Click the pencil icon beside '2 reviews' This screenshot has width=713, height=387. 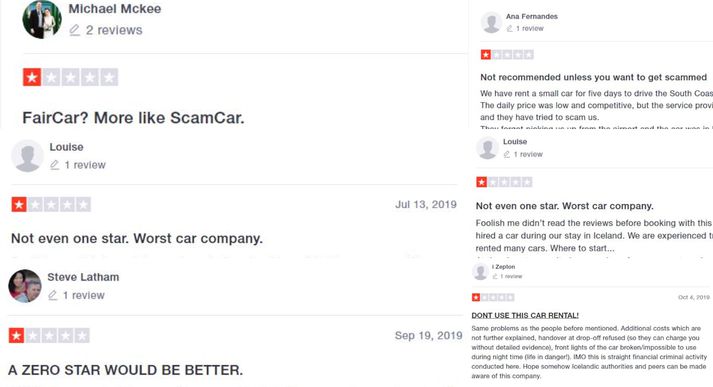point(75,30)
